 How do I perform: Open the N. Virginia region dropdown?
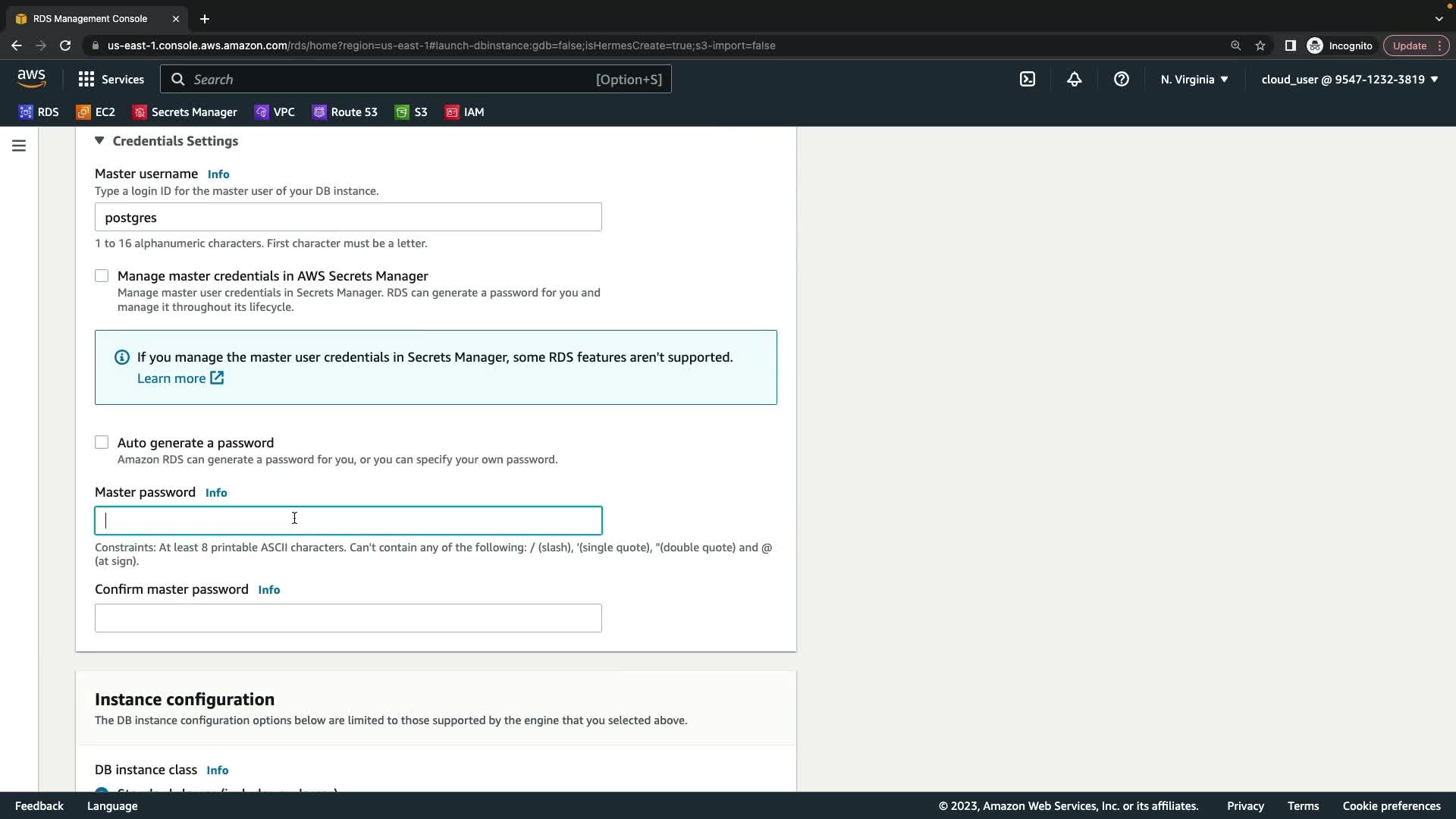tap(1194, 79)
